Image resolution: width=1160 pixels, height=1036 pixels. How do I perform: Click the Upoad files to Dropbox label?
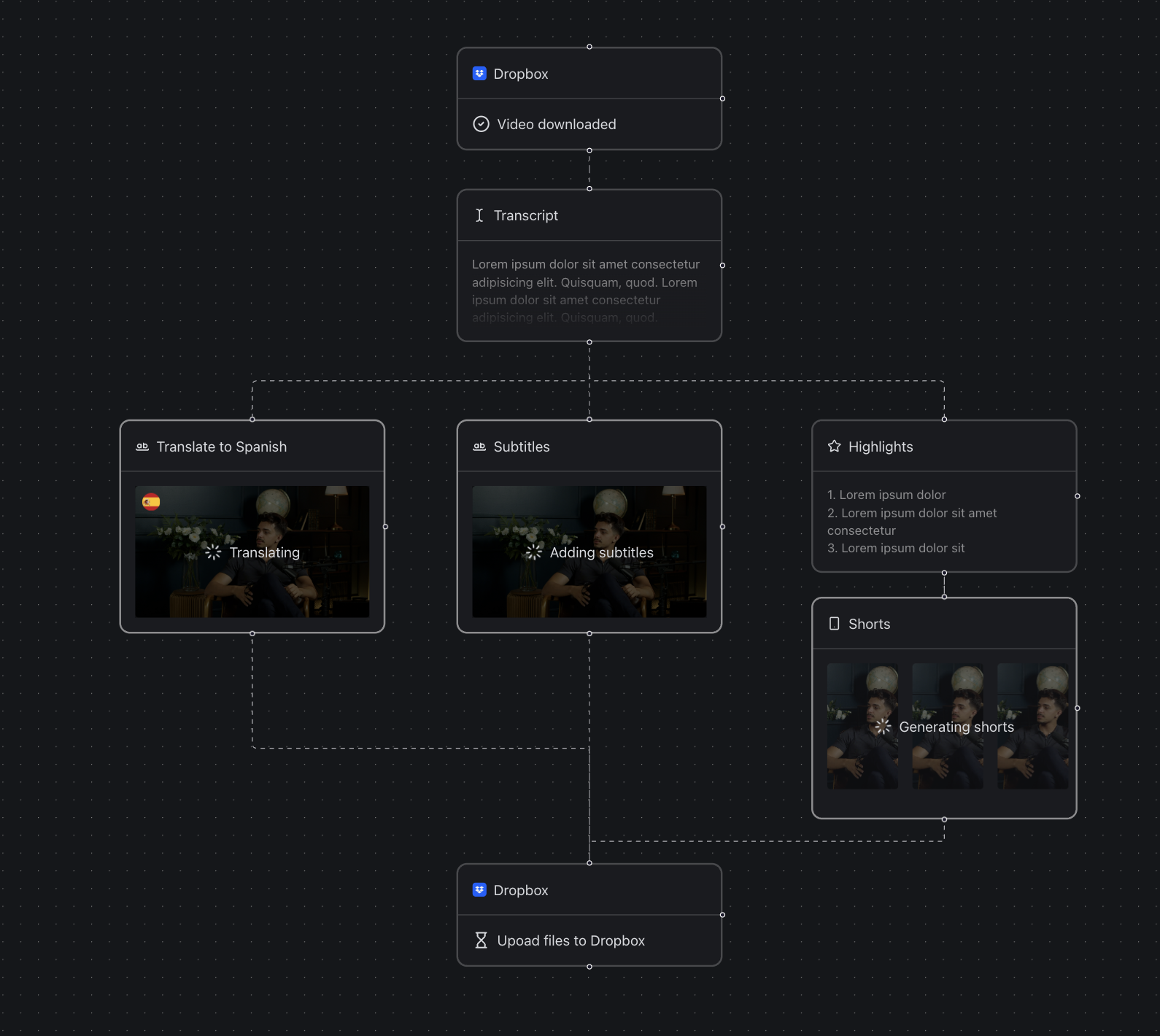click(x=571, y=940)
